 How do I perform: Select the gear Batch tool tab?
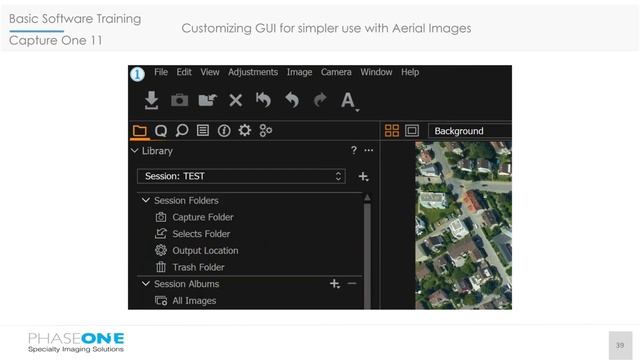[244, 131]
